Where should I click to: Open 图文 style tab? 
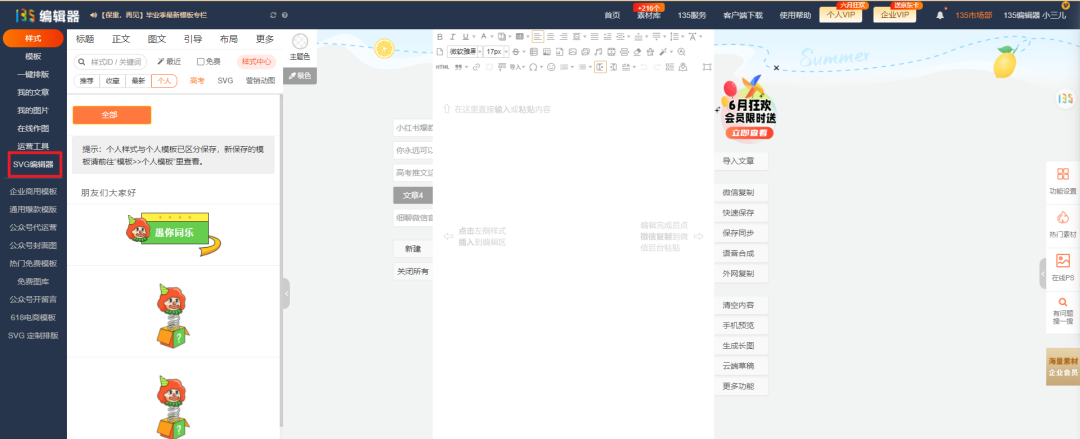(157, 39)
